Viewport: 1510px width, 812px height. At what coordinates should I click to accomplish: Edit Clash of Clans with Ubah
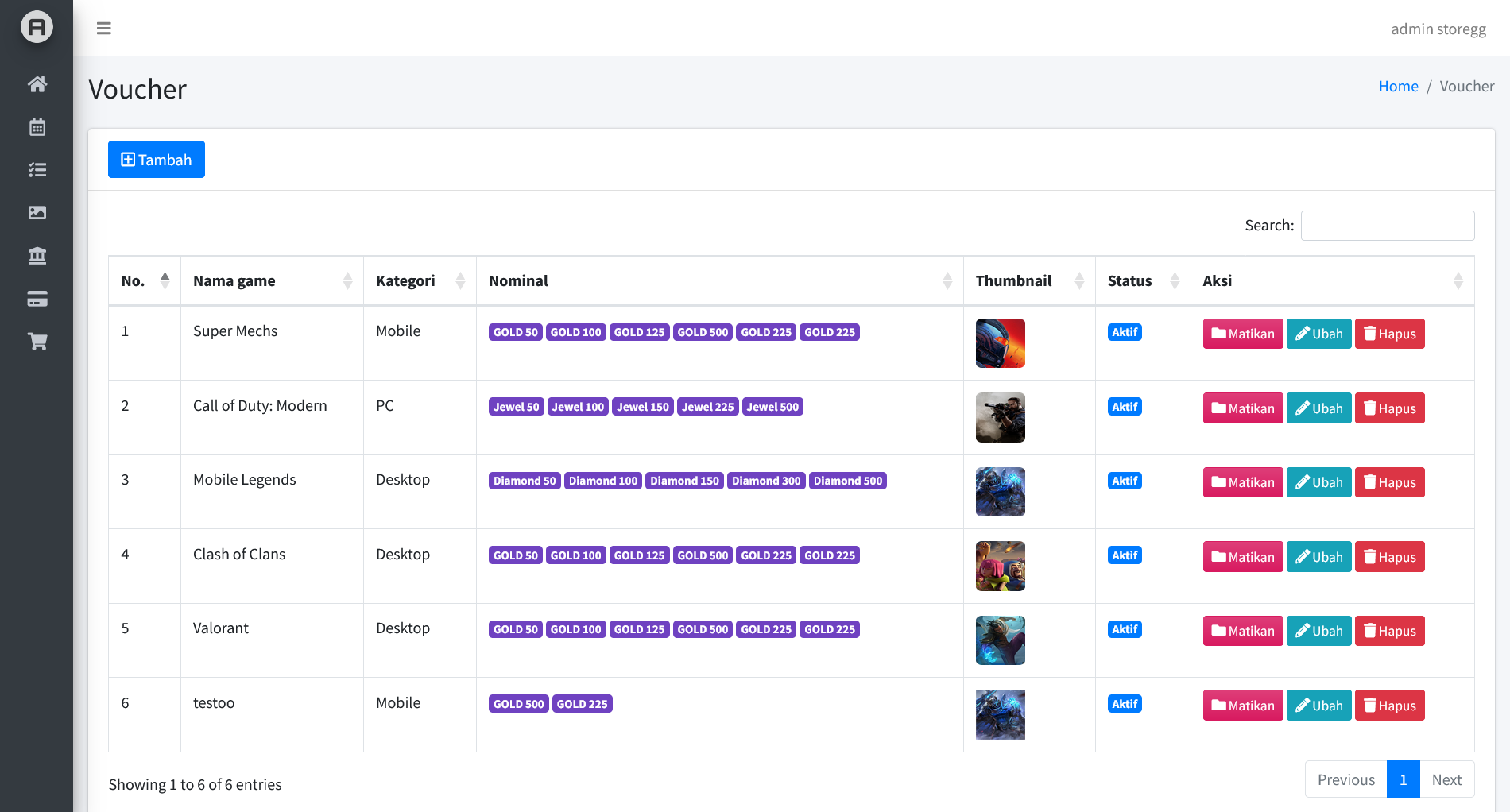[x=1319, y=557]
